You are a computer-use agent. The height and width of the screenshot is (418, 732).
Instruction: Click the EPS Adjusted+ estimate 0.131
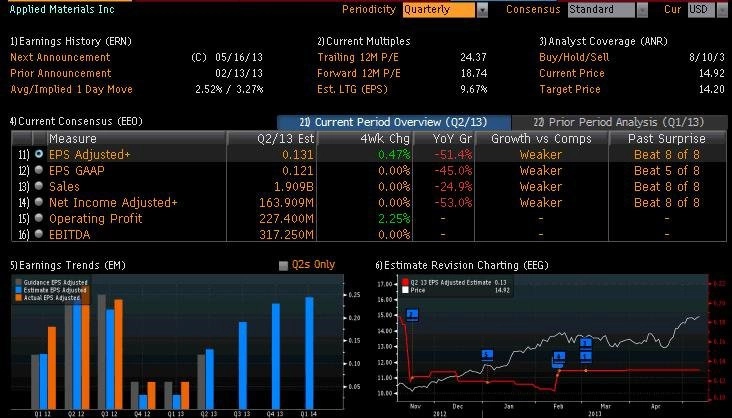[298, 155]
